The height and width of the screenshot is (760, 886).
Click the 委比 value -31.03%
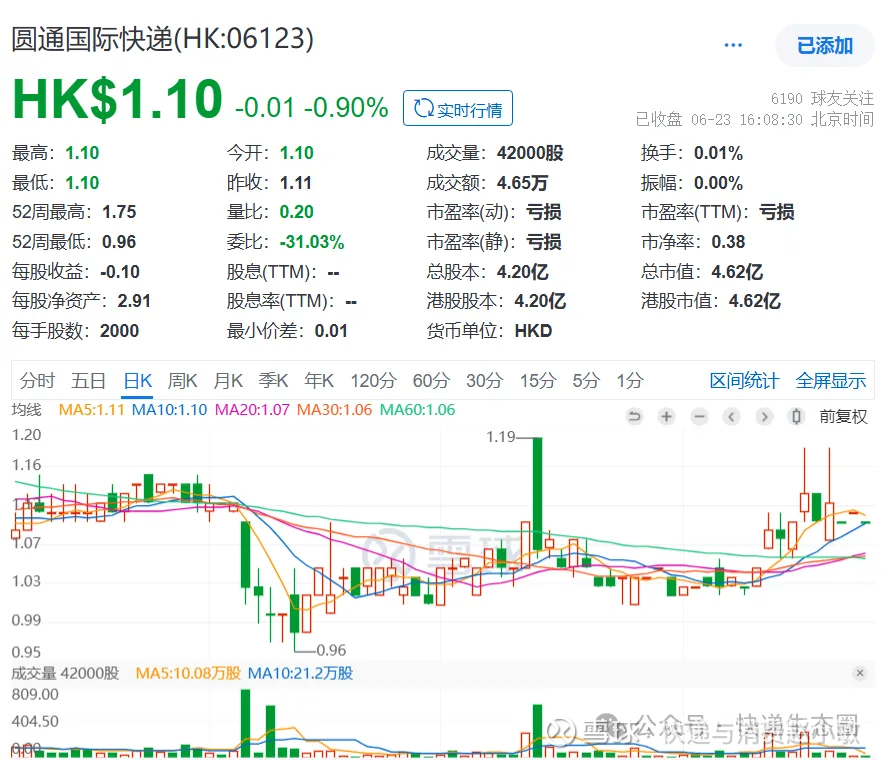click(312, 242)
